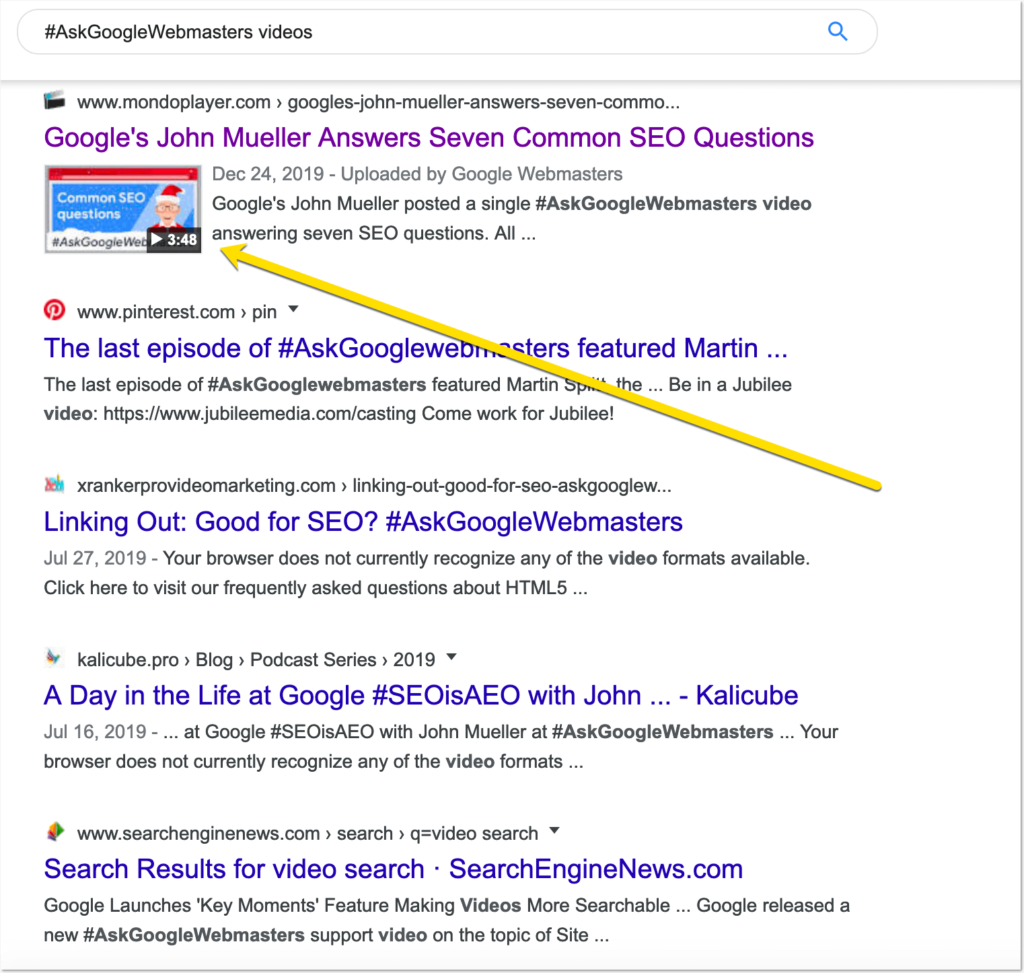Click the Jul 27, 2019 snippet date
The height and width of the screenshot is (973, 1024).
95,558
